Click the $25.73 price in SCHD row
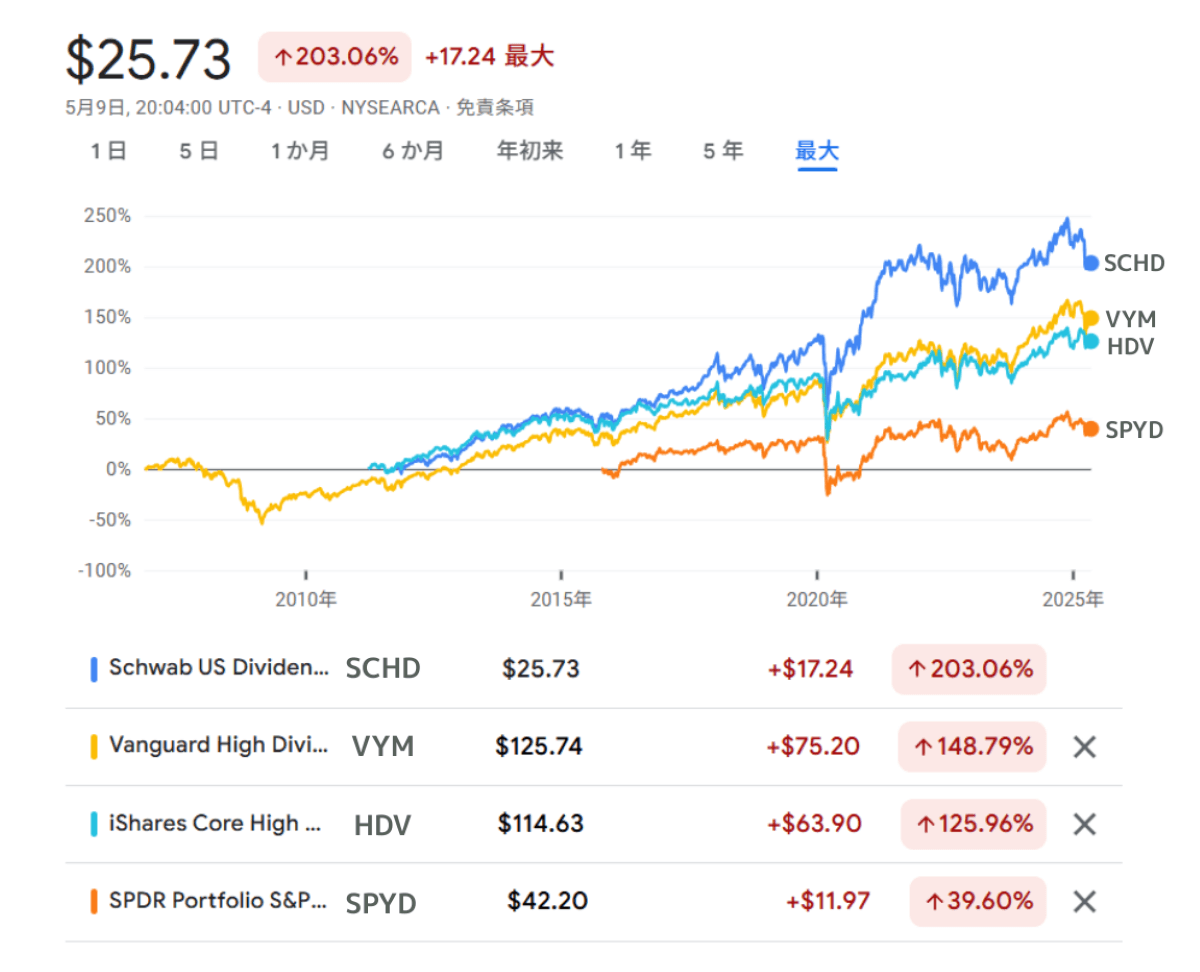The image size is (1200, 972). 541,669
